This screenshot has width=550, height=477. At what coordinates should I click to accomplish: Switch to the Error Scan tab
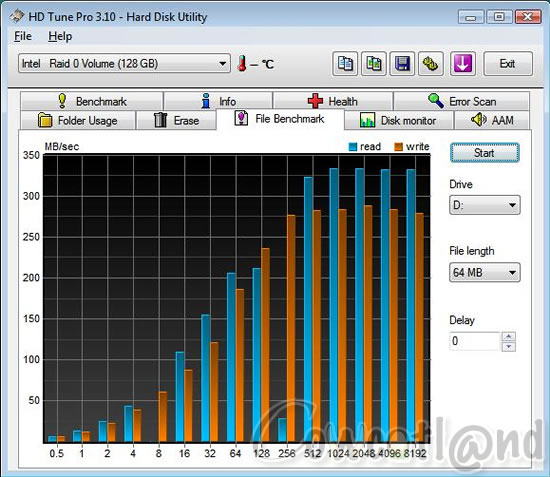click(461, 101)
